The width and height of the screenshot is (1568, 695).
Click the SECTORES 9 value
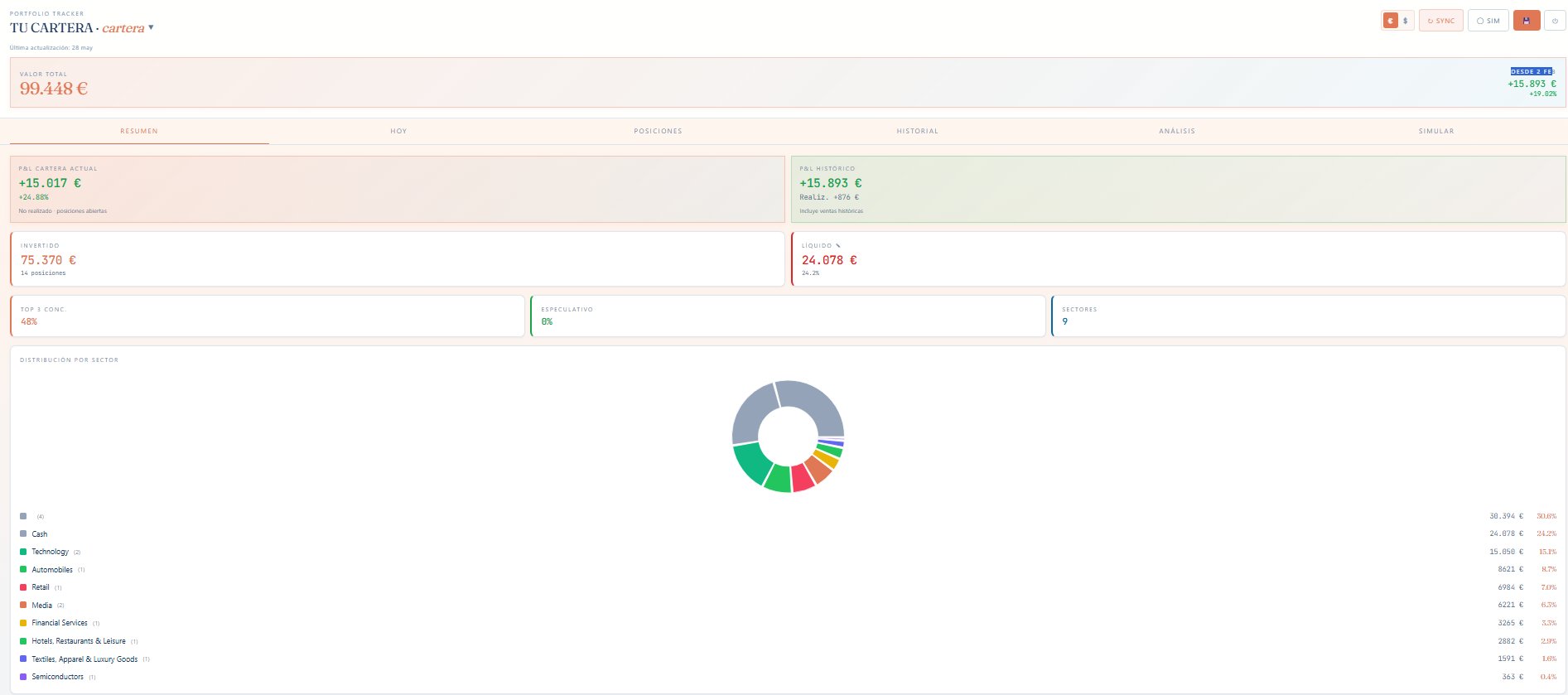(x=1065, y=321)
